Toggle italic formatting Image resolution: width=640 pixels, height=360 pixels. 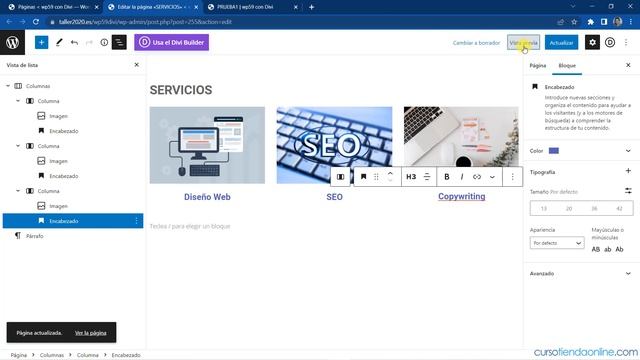coord(462,177)
